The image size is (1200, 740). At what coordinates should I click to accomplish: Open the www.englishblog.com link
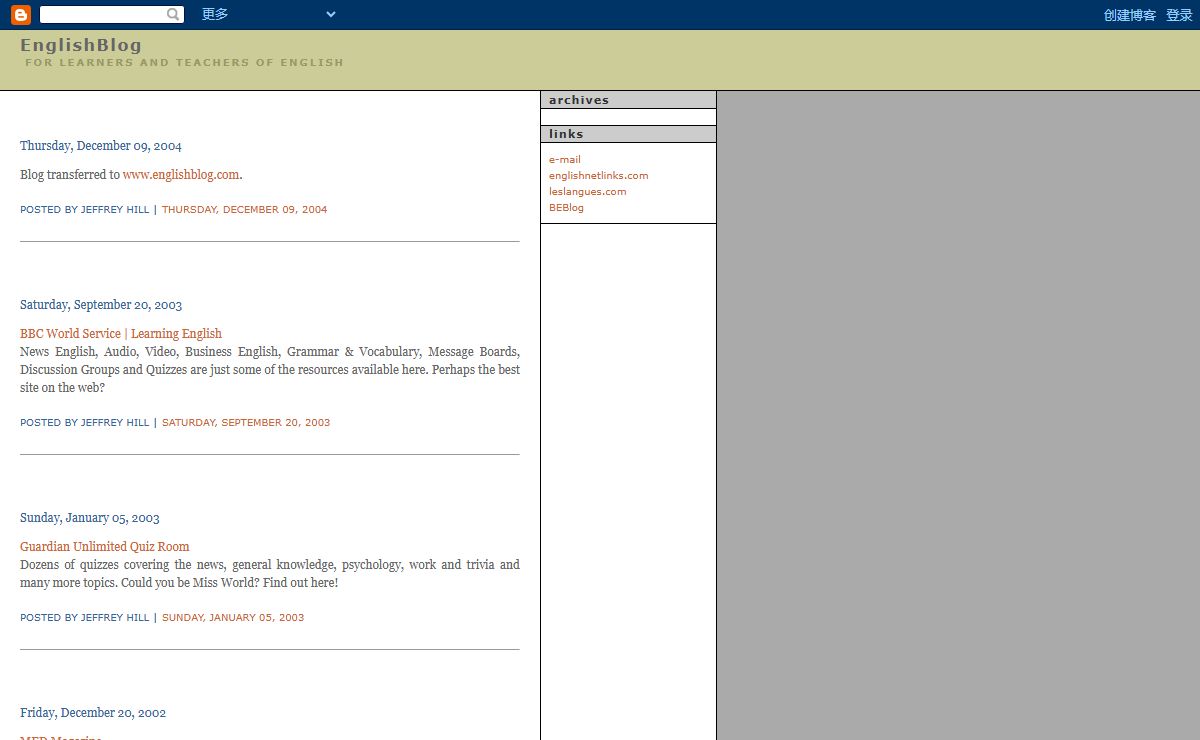point(181,175)
